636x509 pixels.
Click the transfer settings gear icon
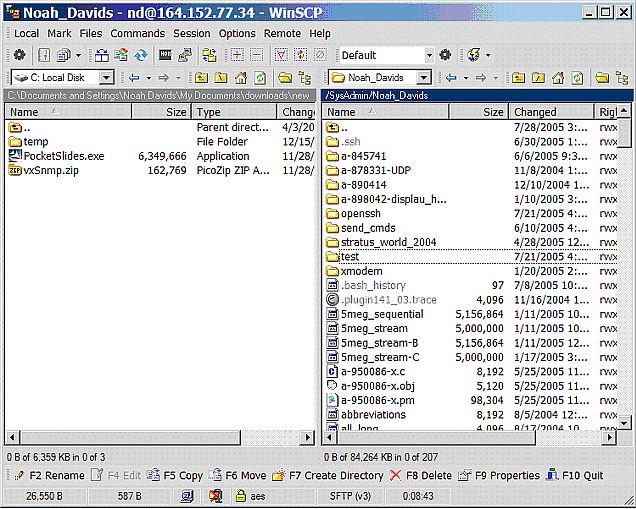tap(445, 55)
